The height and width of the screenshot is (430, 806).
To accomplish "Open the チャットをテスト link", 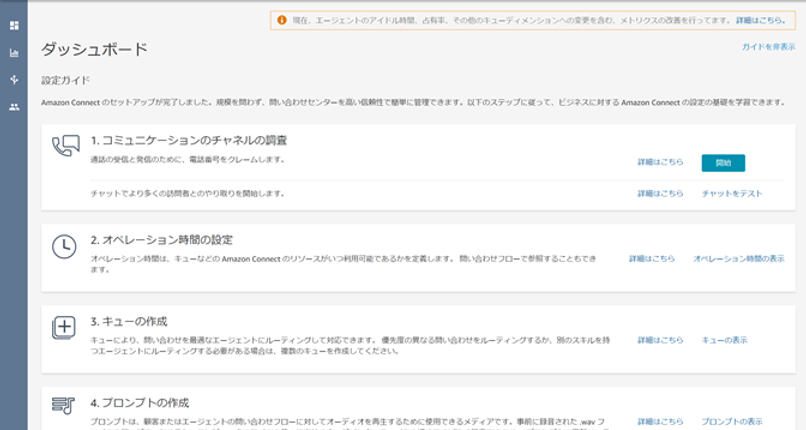I will click(x=732, y=193).
